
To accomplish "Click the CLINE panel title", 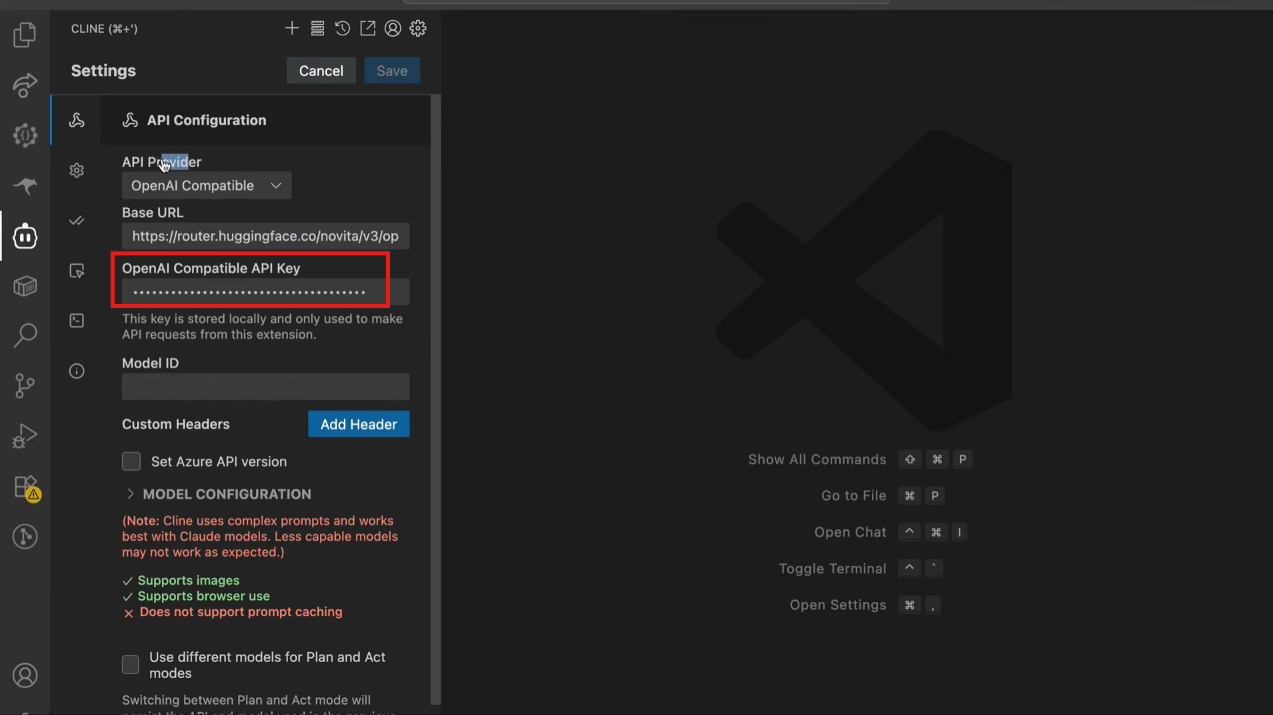I will [104, 29].
